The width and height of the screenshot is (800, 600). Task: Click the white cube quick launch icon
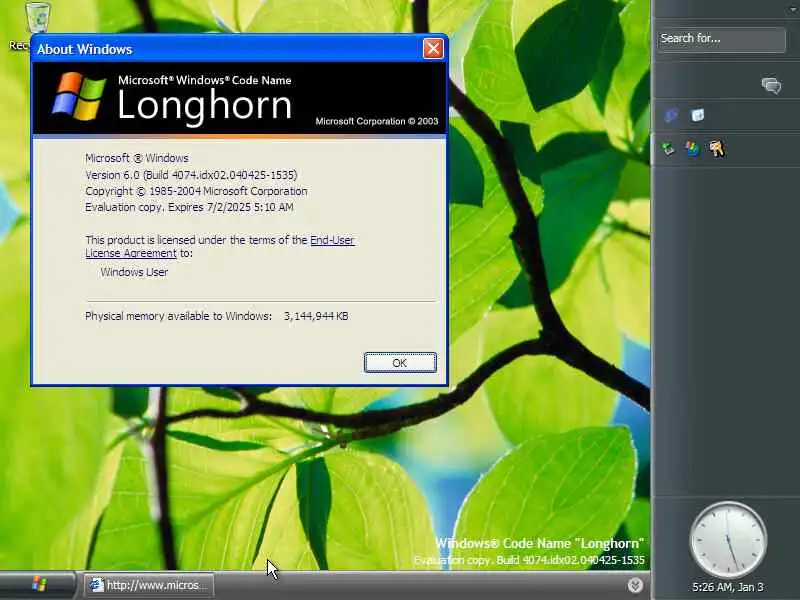[x=697, y=115]
